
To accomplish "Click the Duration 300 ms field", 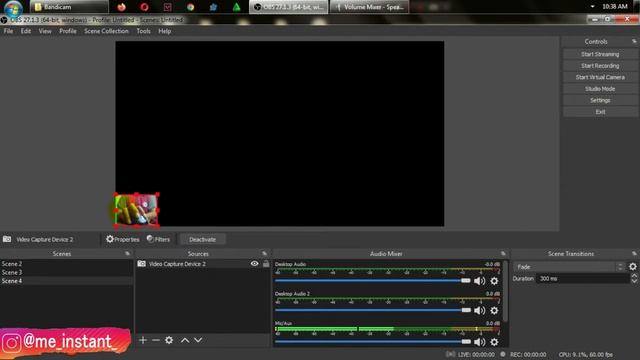I will point(583,278).
